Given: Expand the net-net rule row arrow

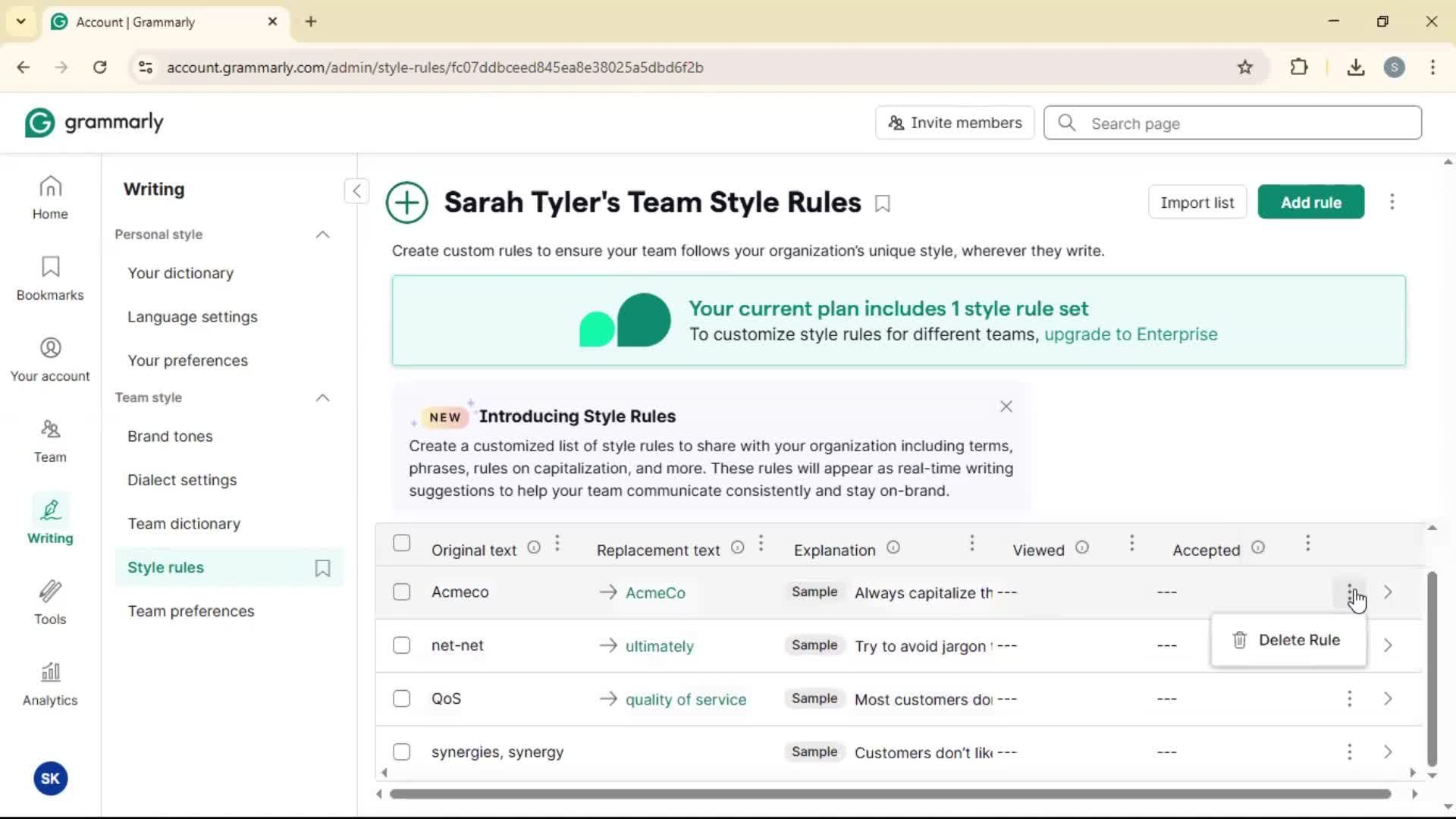Looking at the screenshot, I should 1388,645.
